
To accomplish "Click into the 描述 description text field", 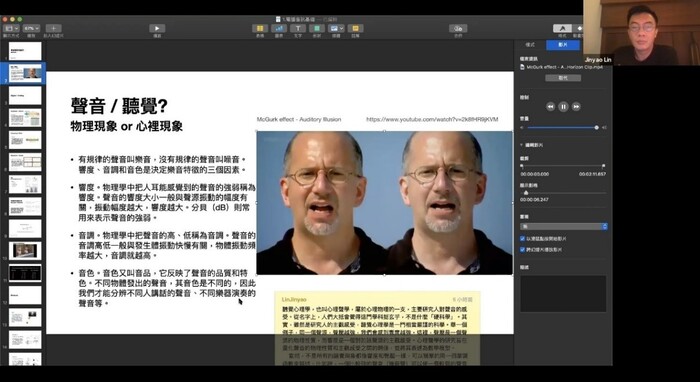I will 563,294.
